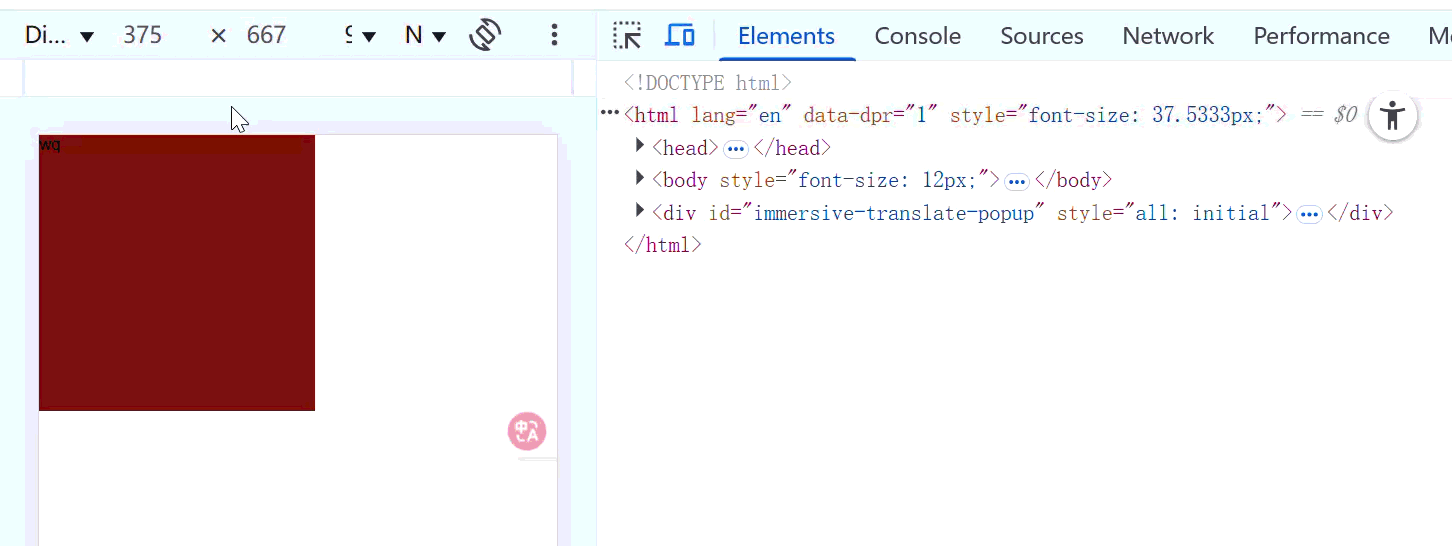Click the ellipsis badge inside head tag
The image size is (1452, 546).
736,149
